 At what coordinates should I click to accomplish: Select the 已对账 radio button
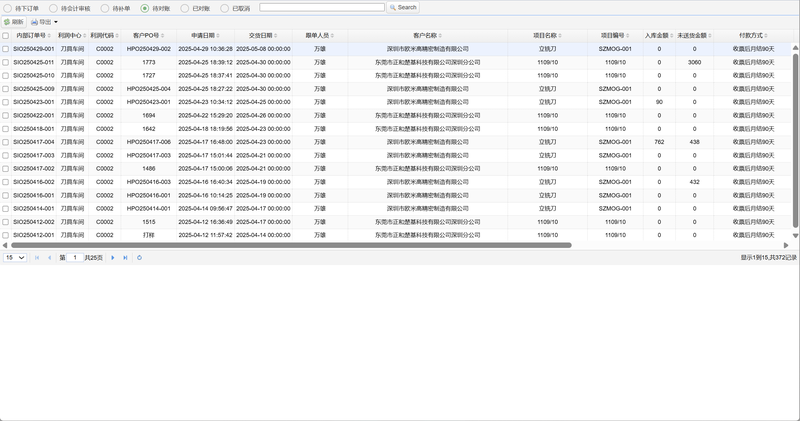pyautogui.click(x=185, y=8)
